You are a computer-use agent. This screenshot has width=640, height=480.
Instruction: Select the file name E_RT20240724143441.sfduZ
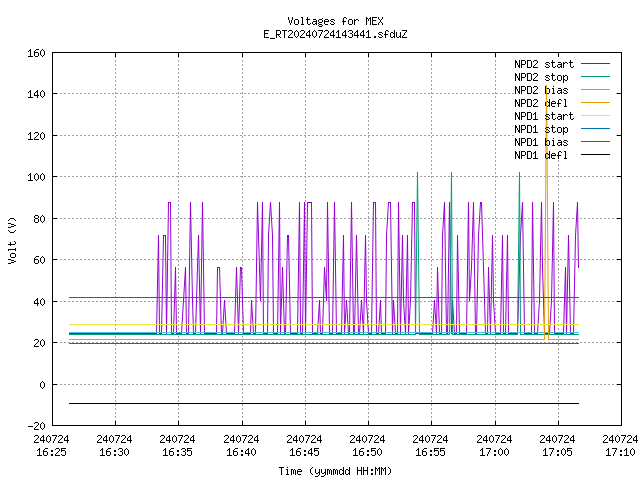click(335, 34)
